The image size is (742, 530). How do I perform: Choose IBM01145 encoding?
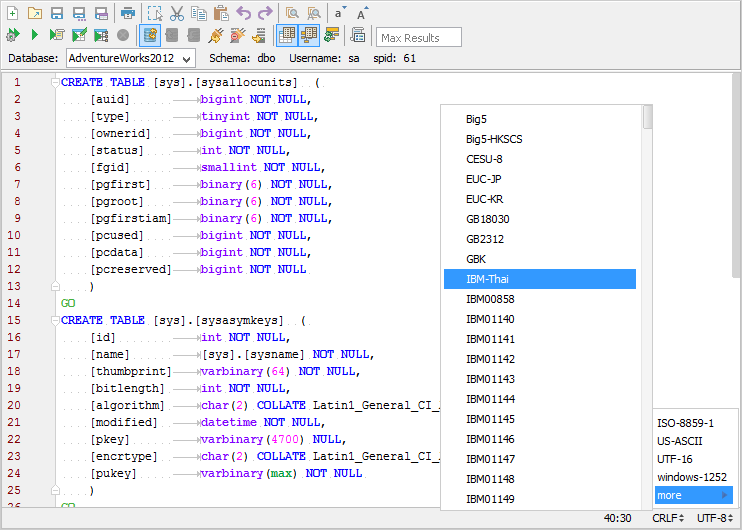tap(540, 419)
